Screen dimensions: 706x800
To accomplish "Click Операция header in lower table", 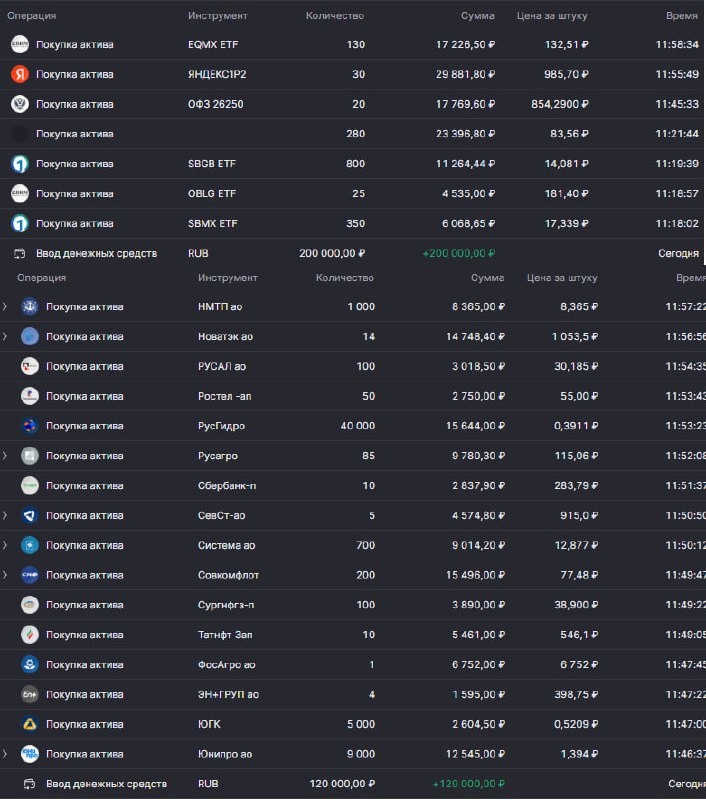I will [41, 278].
